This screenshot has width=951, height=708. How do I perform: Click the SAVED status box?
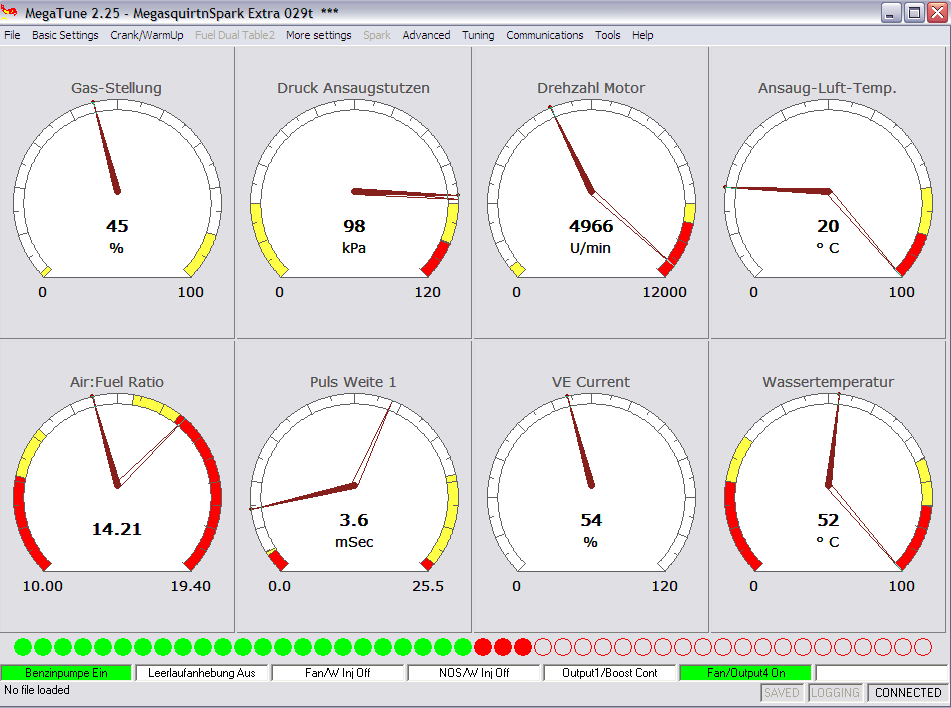pyautogui.click(x=782, y=692)
